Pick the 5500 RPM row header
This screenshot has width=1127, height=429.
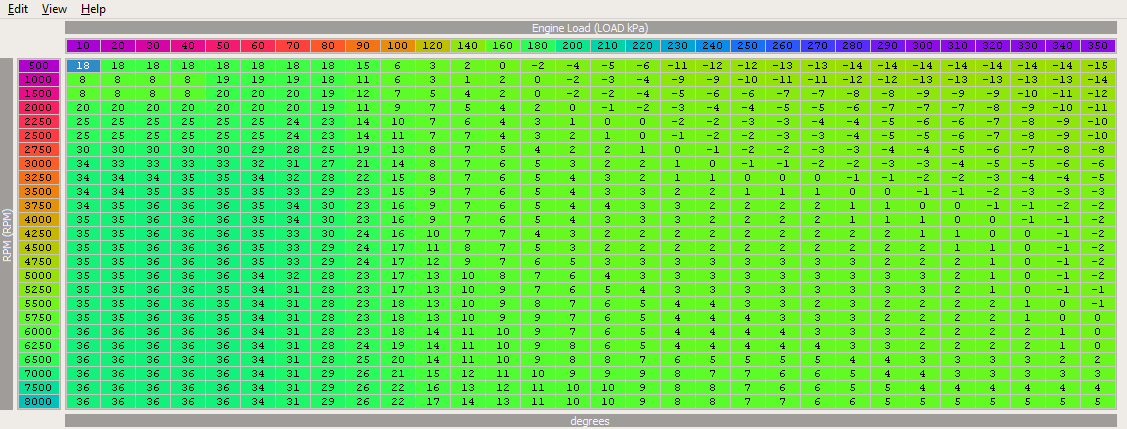point(39,303)
